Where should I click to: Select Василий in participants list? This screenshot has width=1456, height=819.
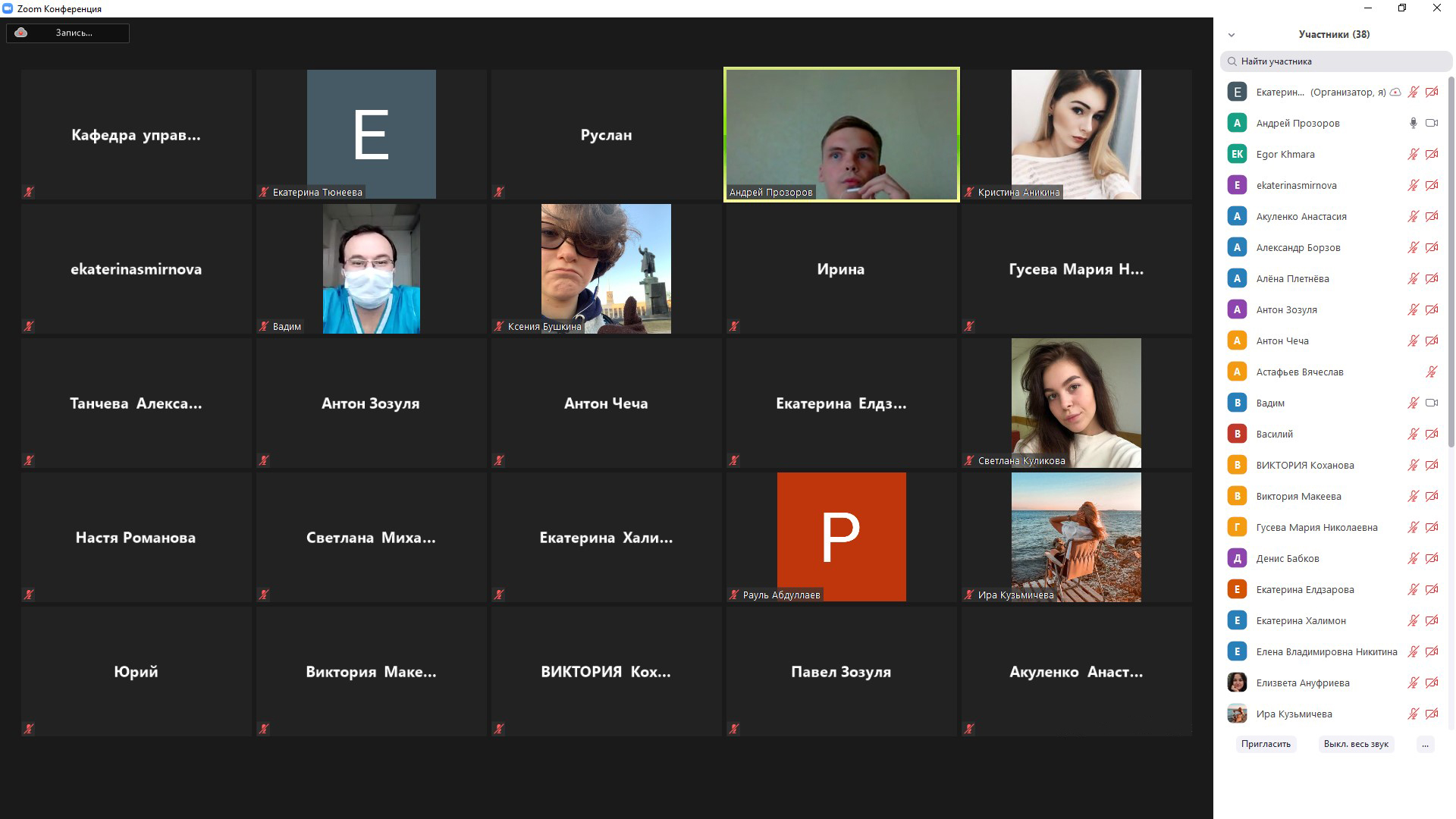click(1332, 434)
